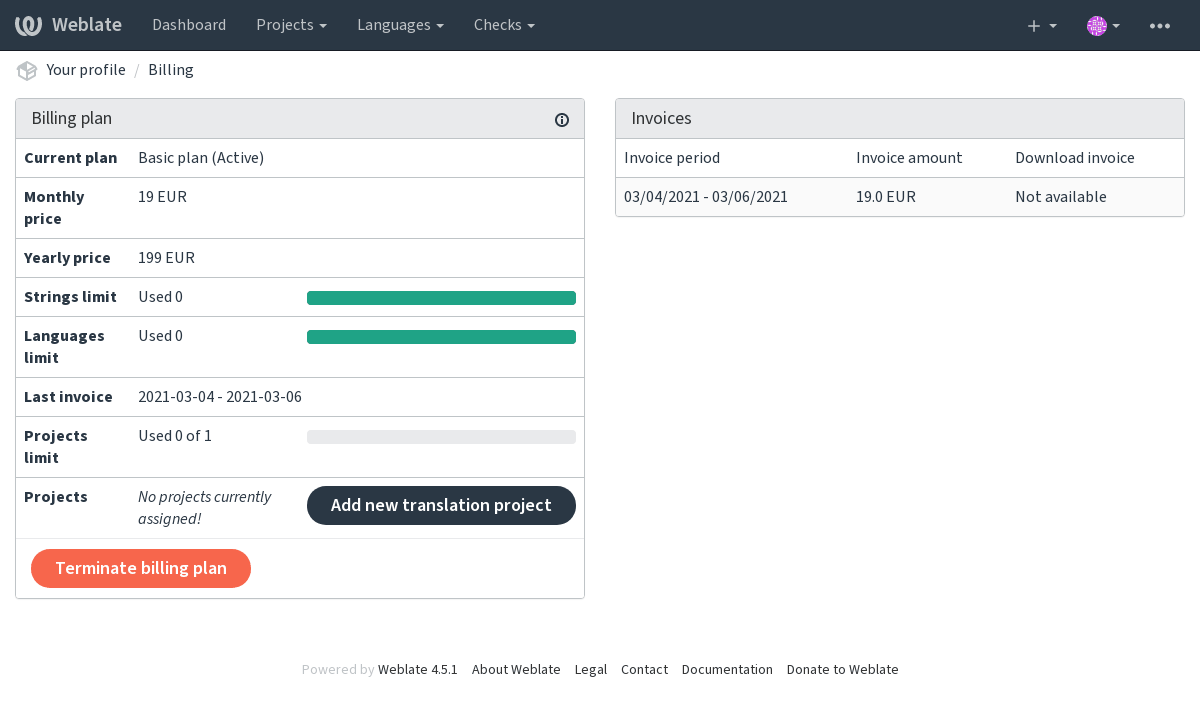Open the Weblate 4.5.1 footer link
Screen dimensions: 1200x707
click(418, 670)
